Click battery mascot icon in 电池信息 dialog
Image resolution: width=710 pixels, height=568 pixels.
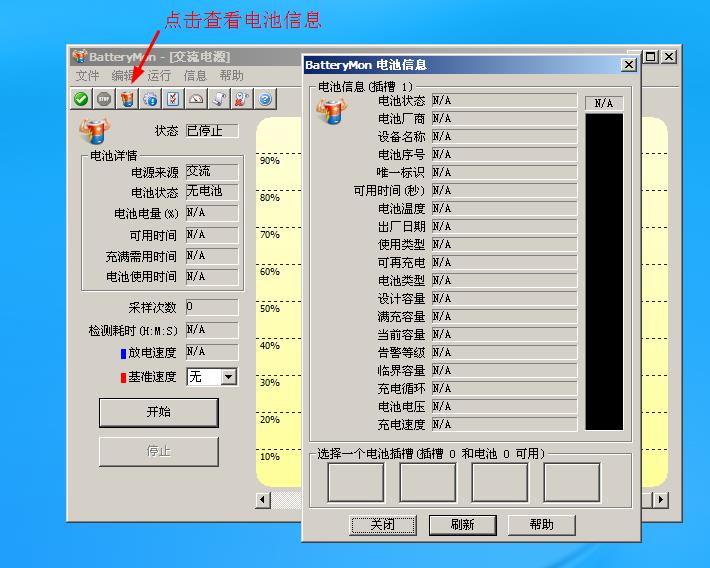(x=331, y=111)
